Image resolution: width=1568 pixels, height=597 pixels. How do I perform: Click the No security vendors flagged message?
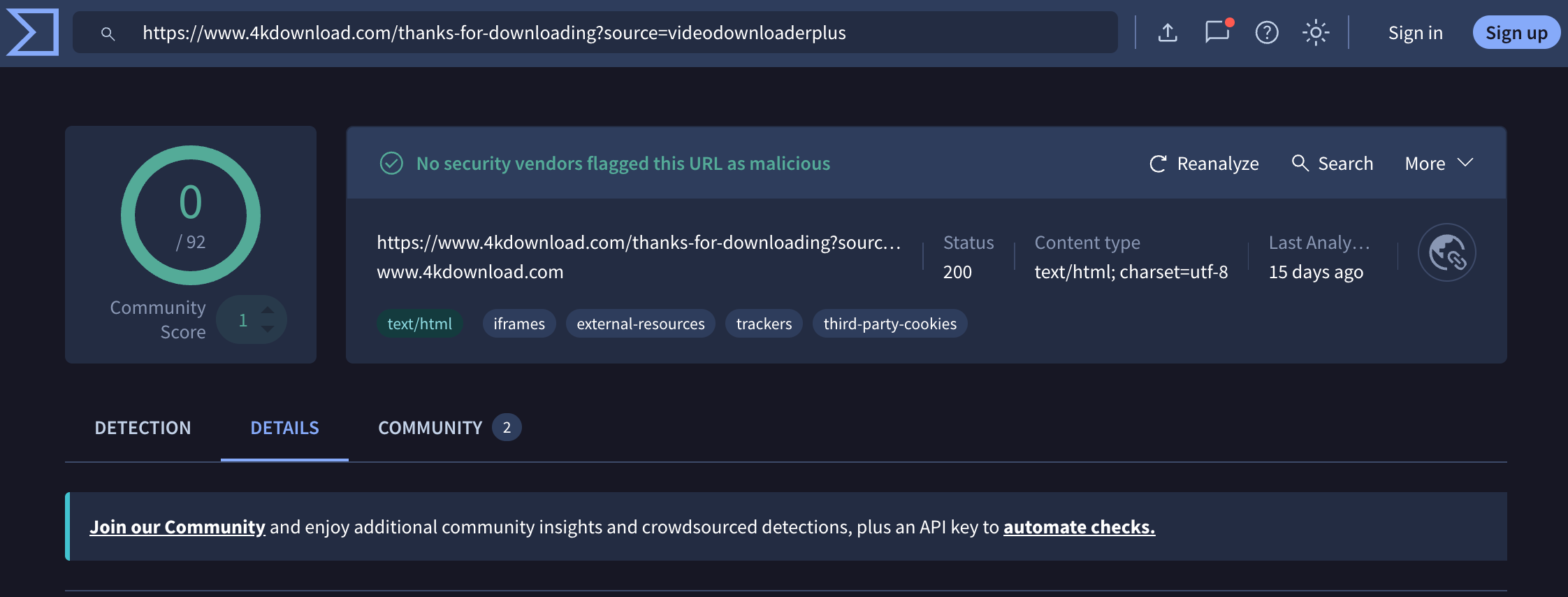(623, 164)
